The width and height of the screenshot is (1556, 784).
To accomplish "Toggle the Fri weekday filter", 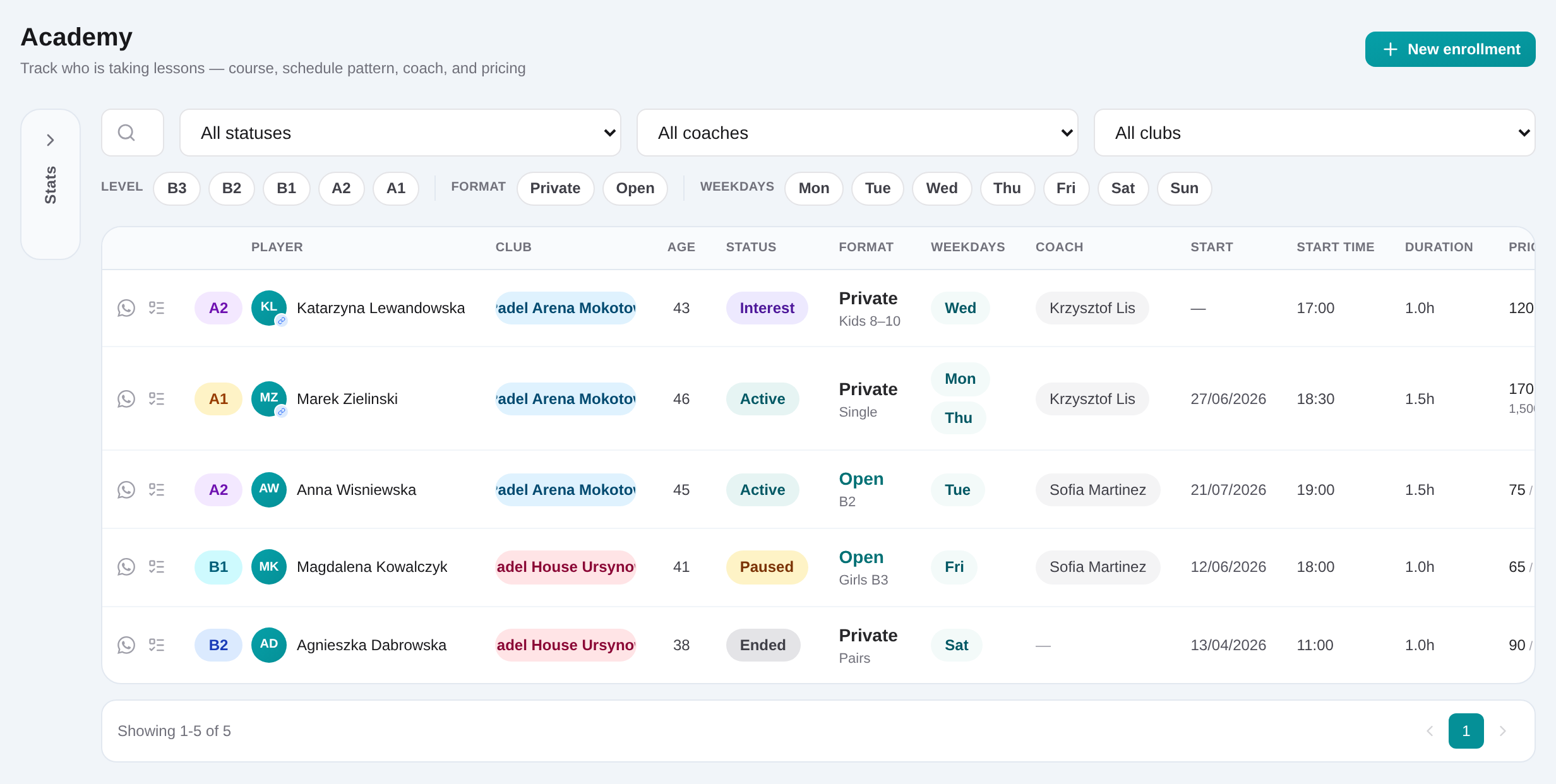I will (x=1066, y=188).
